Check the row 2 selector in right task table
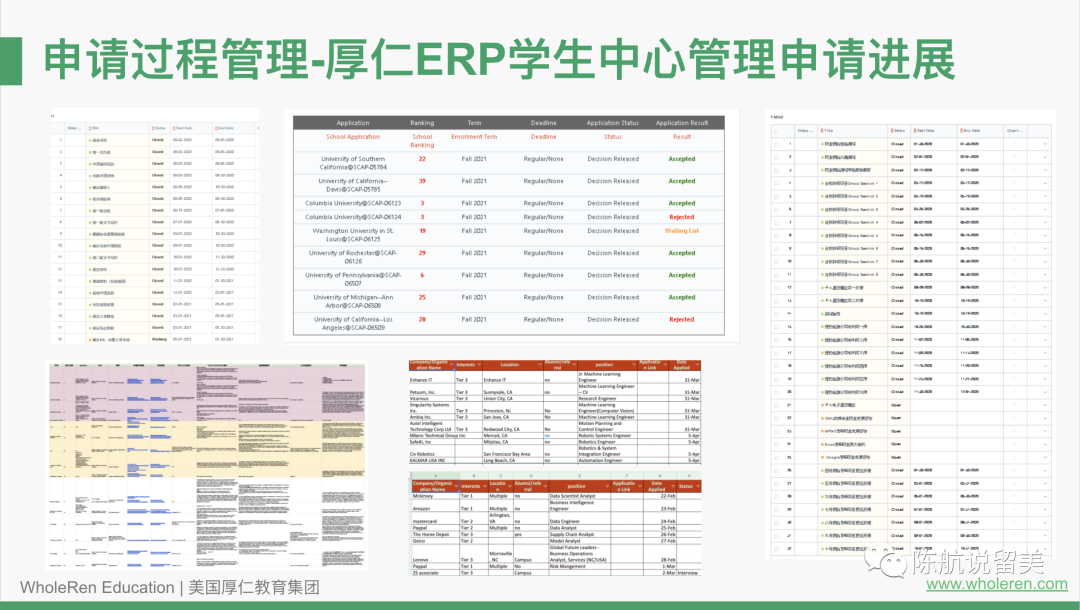Screen dimensions: 1080x610 (x=778, y=157)
